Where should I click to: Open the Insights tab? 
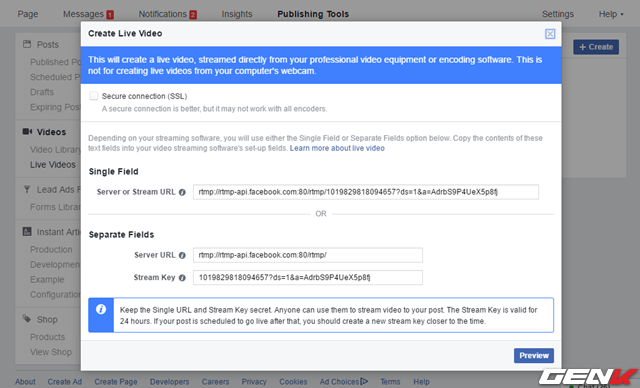pos(237,14)
